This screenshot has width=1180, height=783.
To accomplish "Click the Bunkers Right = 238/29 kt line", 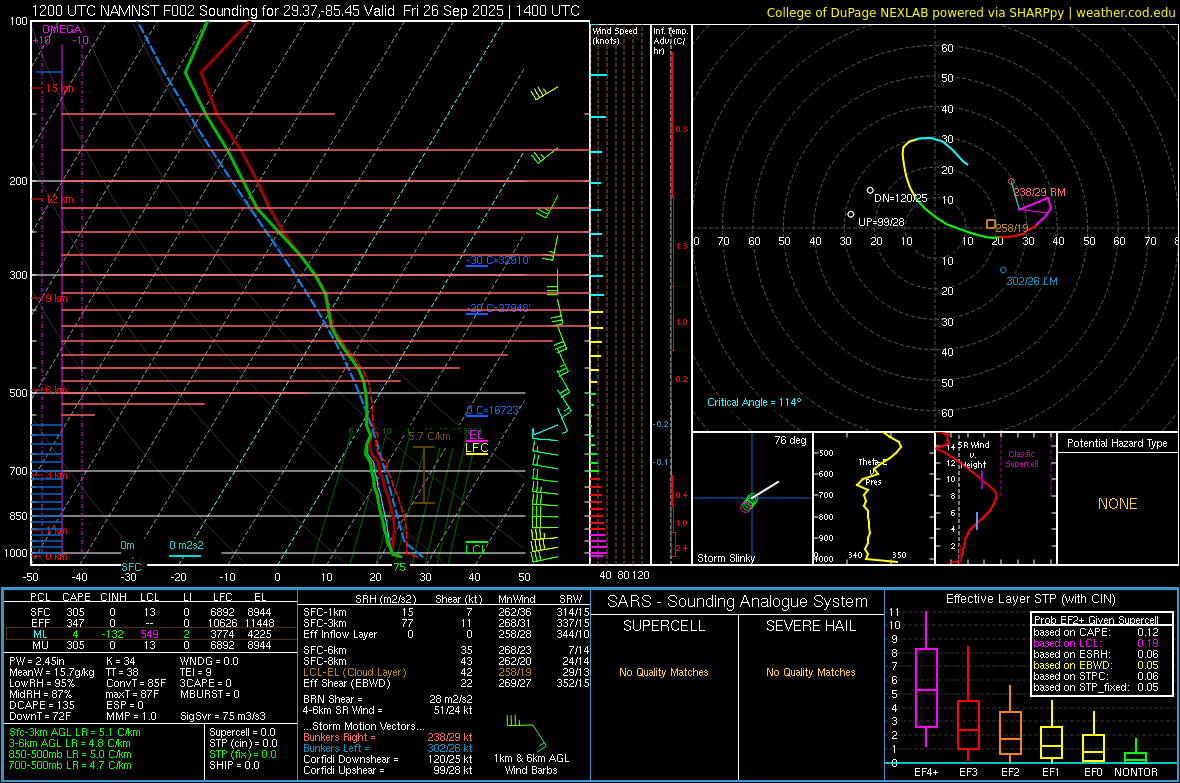I will click(388, 737).
